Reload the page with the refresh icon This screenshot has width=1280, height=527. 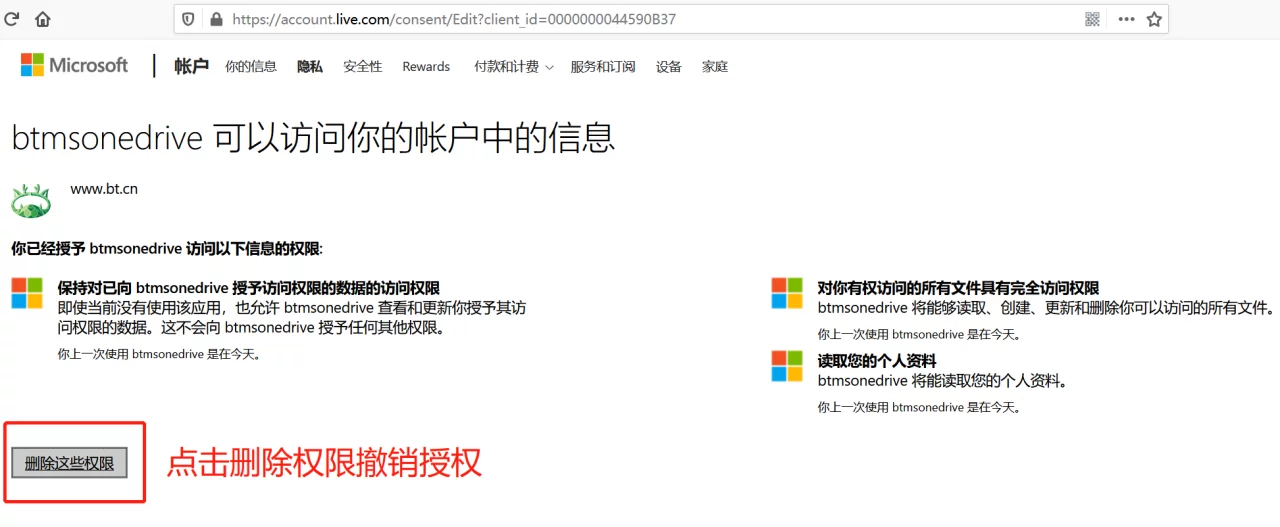click(13, 19)
